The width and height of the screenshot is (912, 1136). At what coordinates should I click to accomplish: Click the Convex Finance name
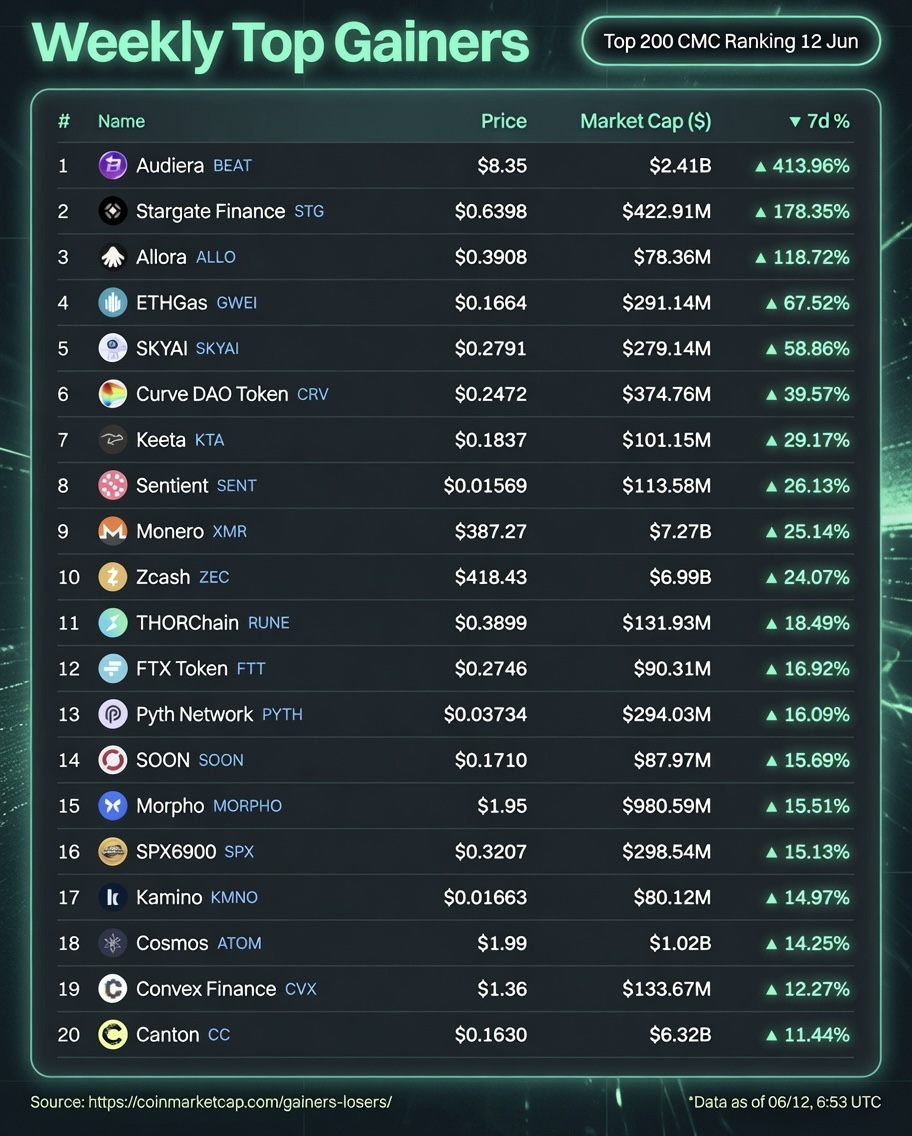[206, 988]
